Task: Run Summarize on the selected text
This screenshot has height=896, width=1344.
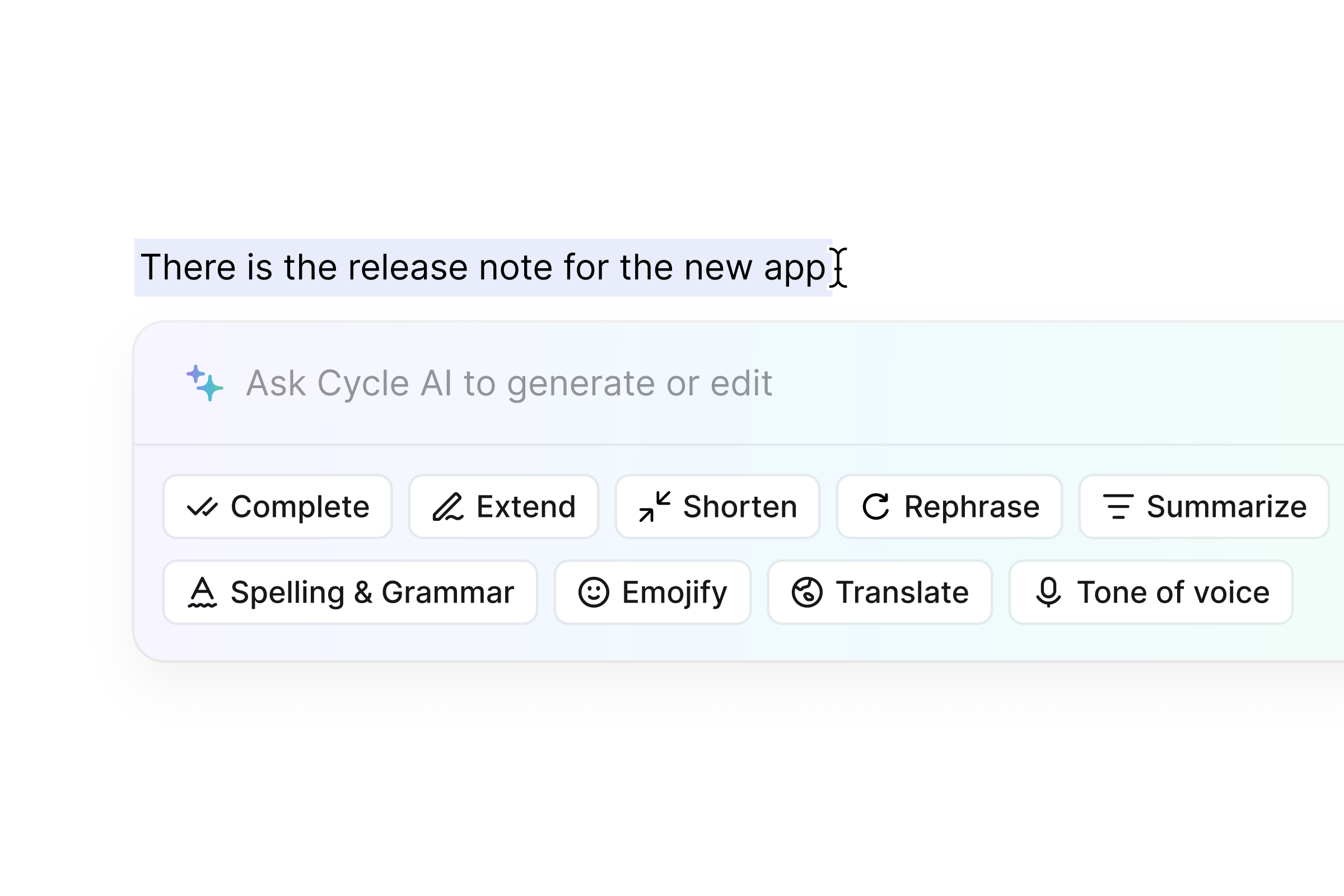Action: 1204,507
